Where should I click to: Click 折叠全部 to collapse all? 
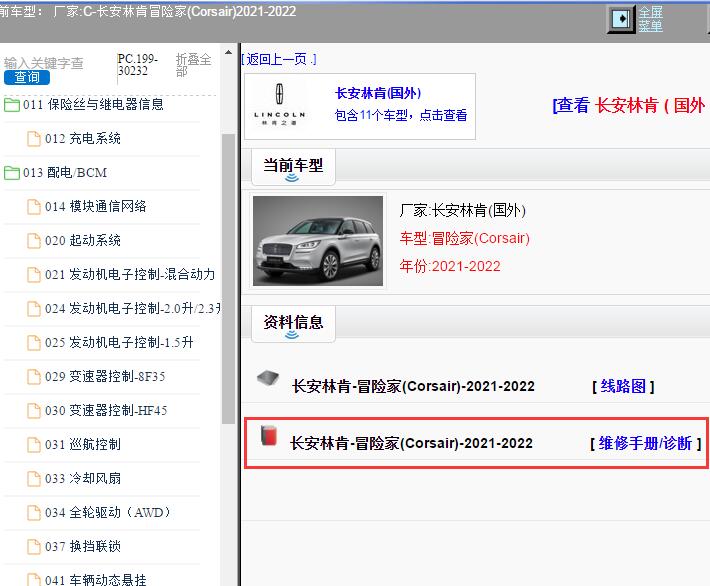pyautogui.click(x=193, y=65)
